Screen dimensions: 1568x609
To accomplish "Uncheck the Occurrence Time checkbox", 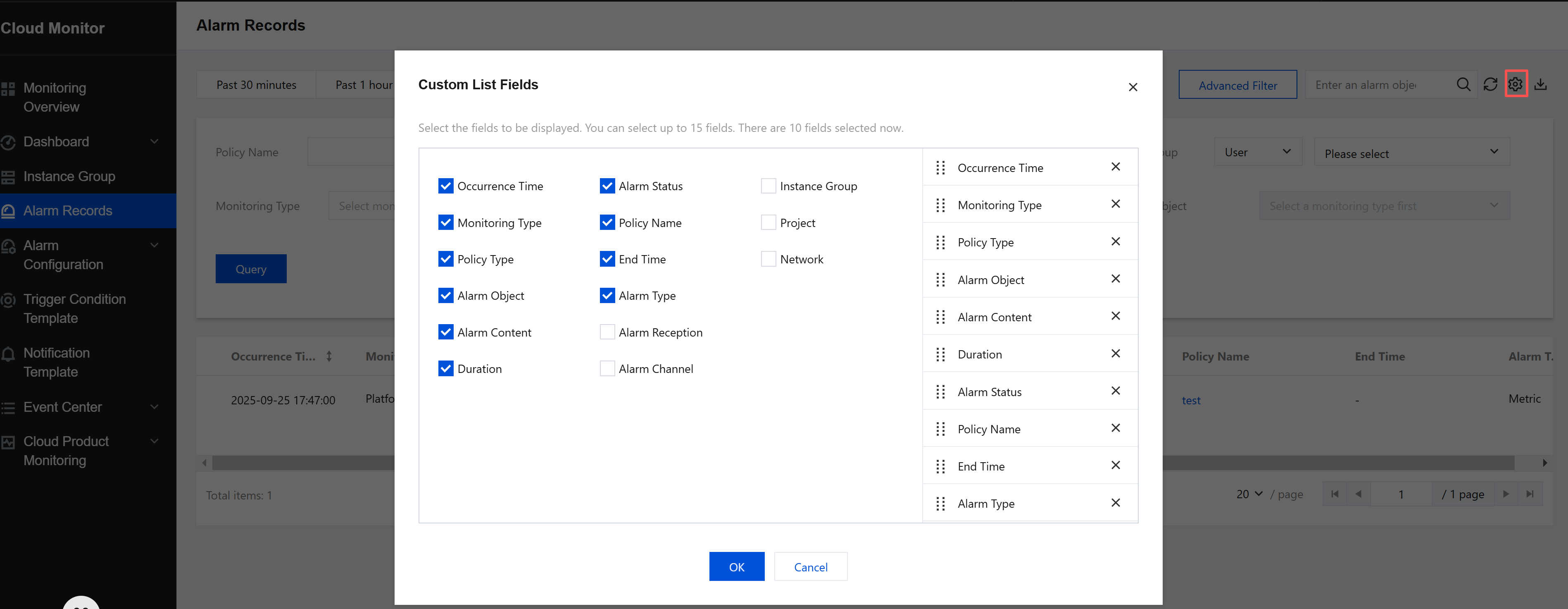I will pos(445,186).
